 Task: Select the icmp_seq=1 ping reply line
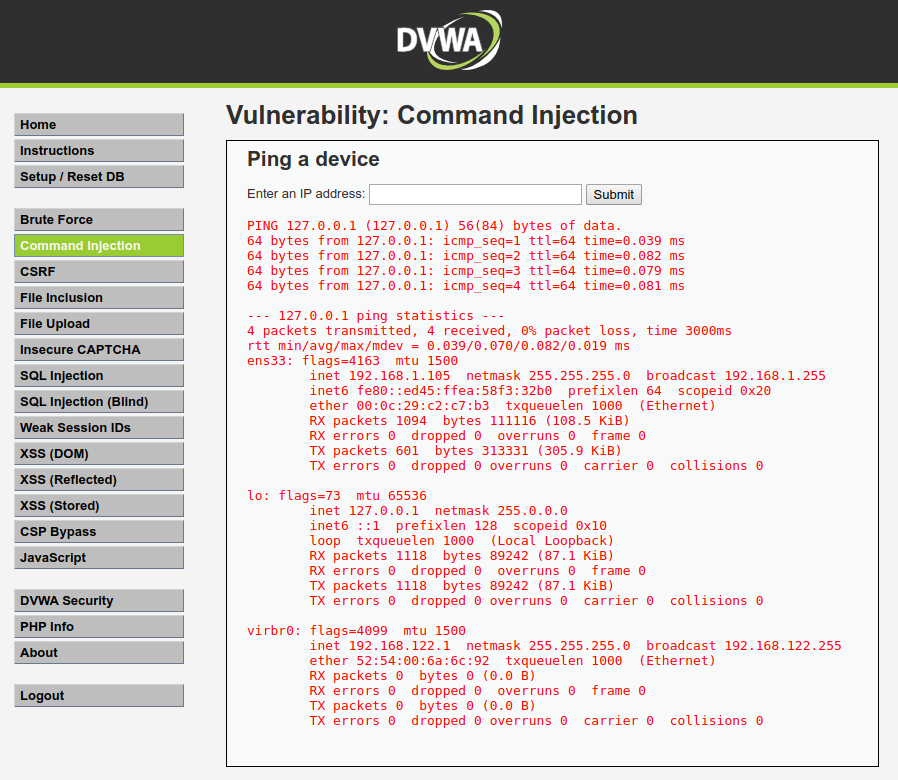click(466, 241)
